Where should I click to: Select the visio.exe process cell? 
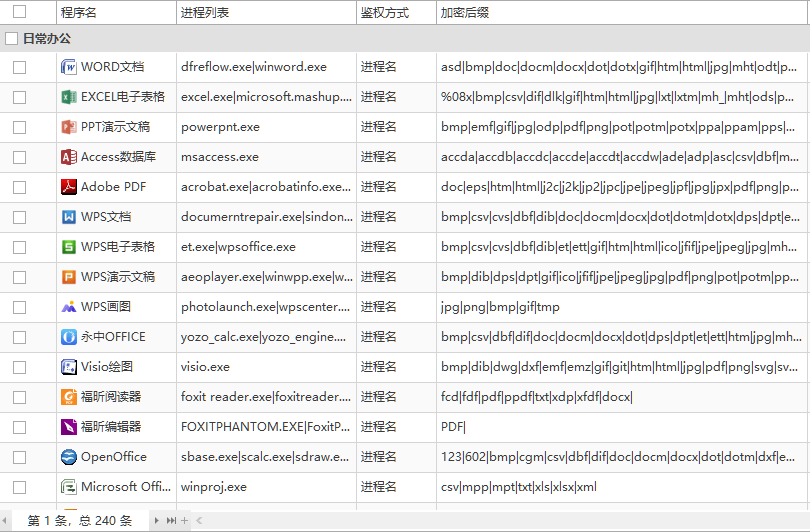[266, 367]
